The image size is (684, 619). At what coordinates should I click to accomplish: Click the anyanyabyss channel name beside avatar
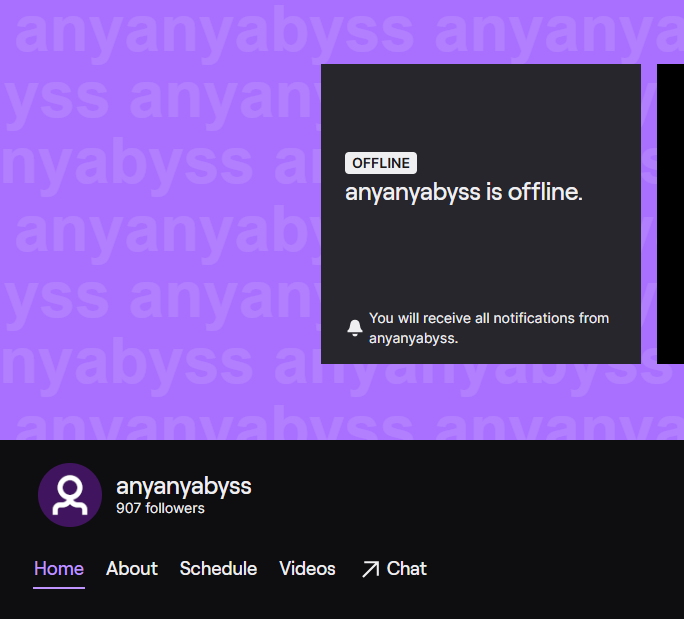tap(184, 486)
